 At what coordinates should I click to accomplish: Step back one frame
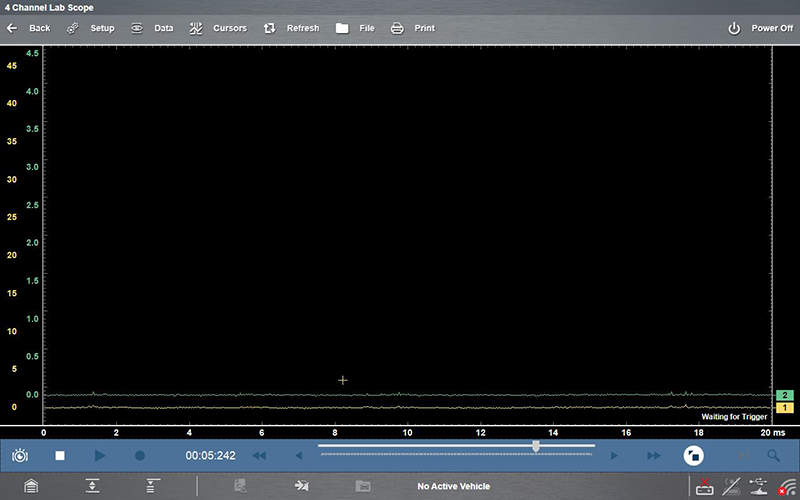click(299, 455)
